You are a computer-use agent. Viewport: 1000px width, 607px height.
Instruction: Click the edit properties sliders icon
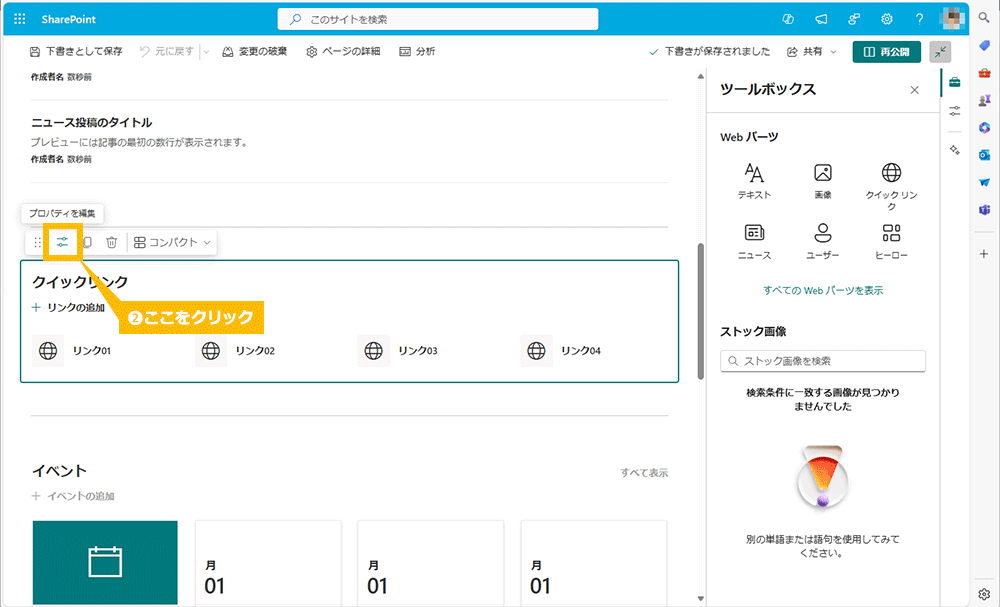point(62,242)
